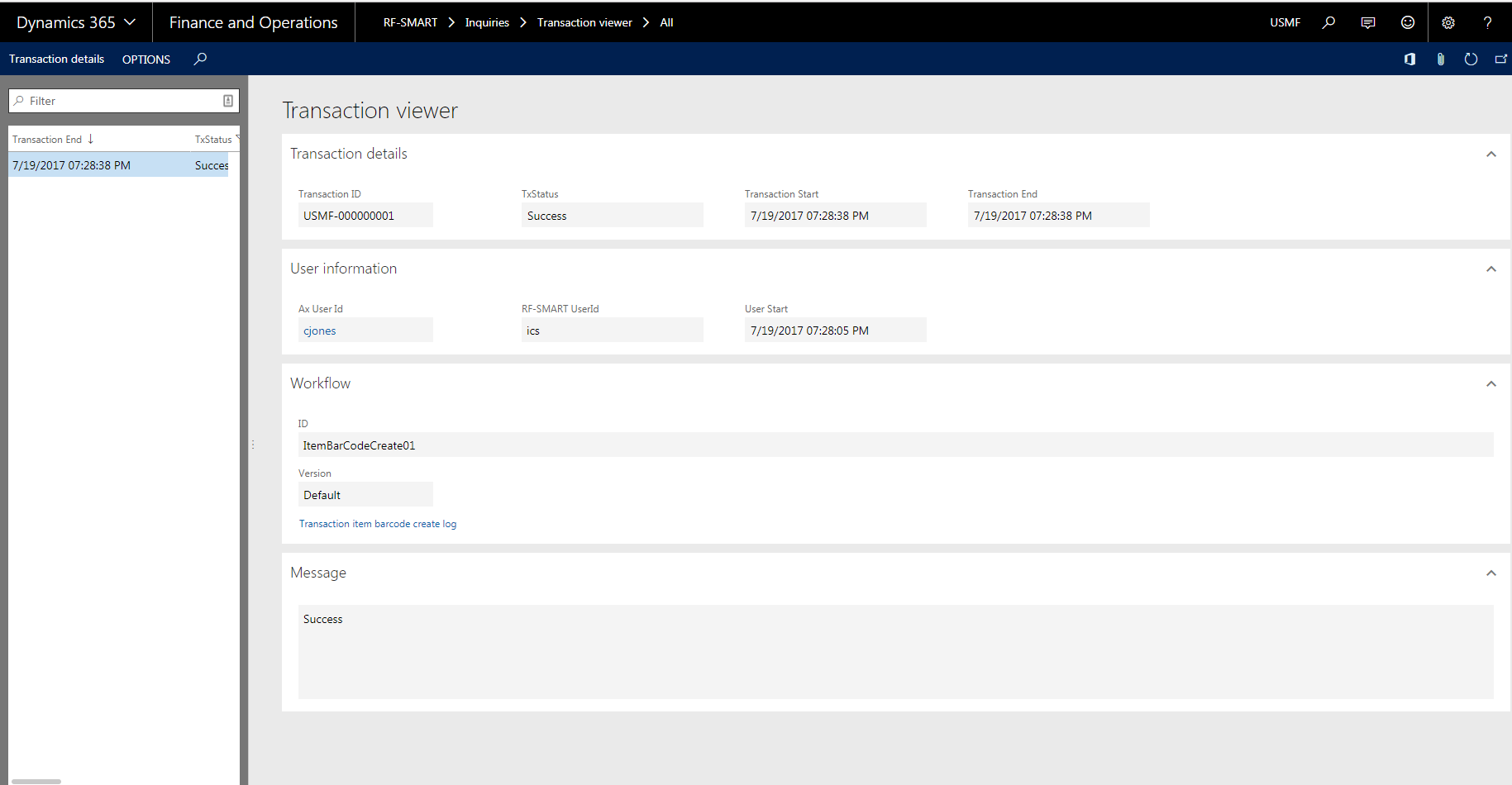Select the 7/19/2017 07:28:38 PM list row

(118, 165)
